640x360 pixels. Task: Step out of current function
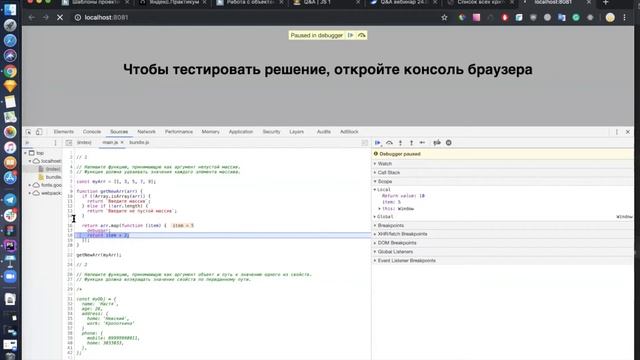(x=411, y=143)
